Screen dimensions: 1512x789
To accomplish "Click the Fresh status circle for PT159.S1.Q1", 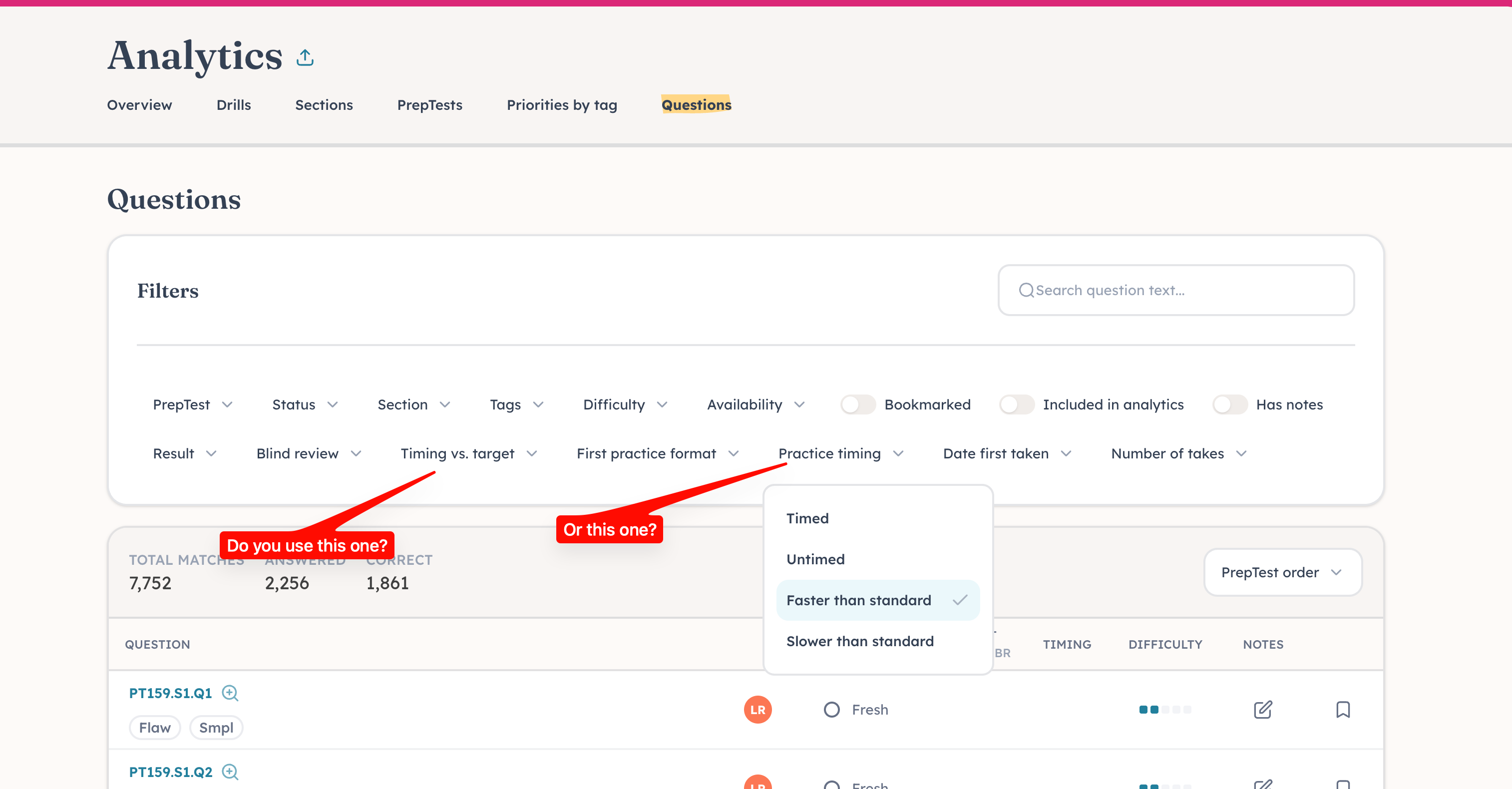I will (x=832, y=710).
